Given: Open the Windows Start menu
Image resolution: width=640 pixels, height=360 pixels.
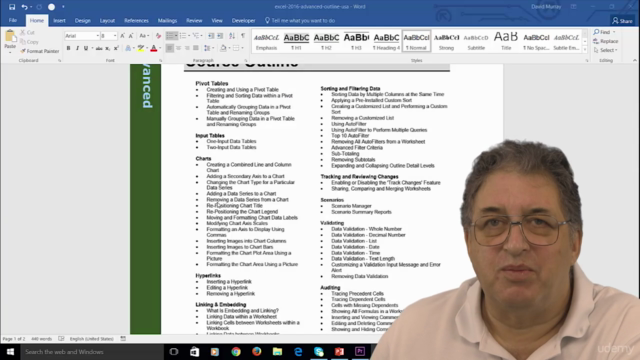Looking at the screenshot, I should [x=10, y=351].
